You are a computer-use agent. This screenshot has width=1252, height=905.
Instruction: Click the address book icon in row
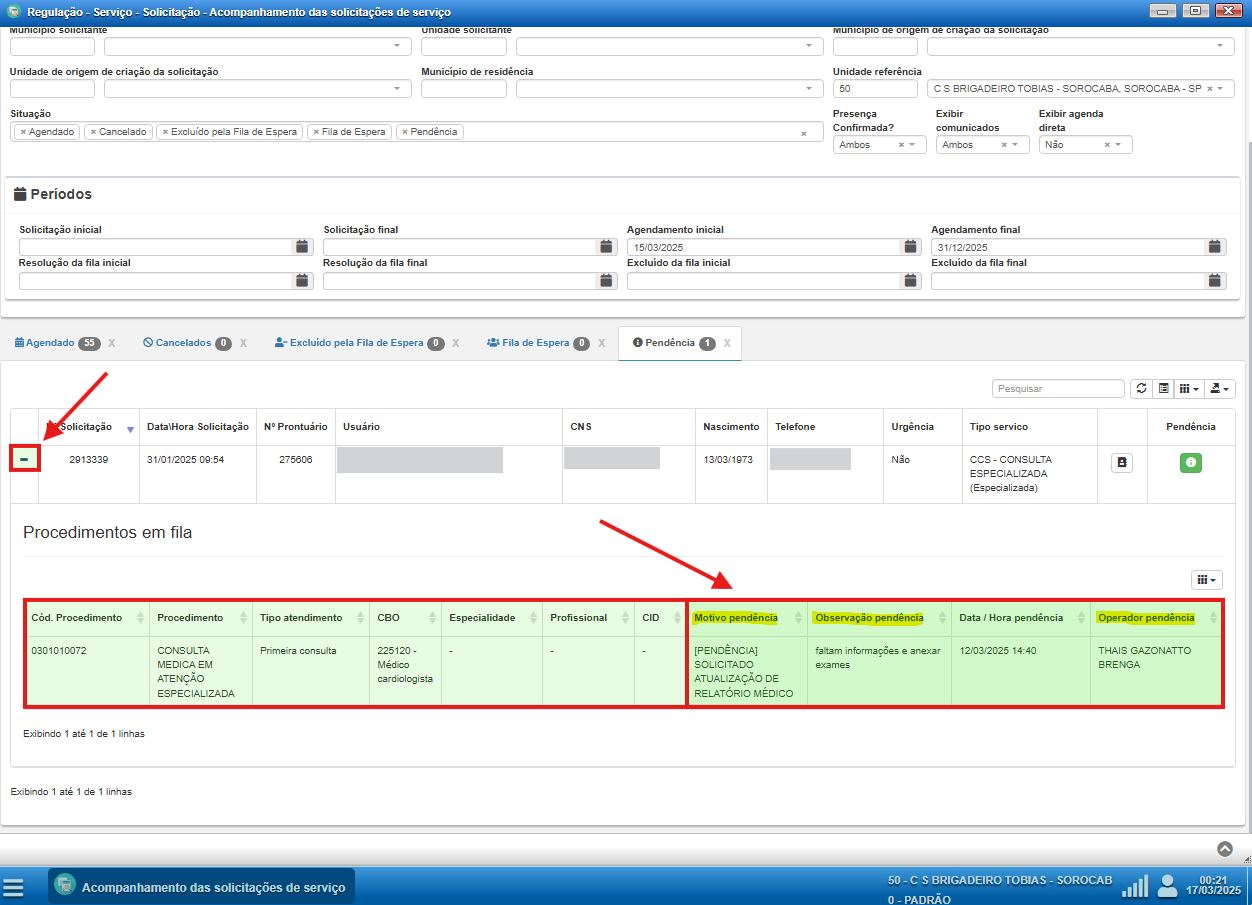(1121, 463)
